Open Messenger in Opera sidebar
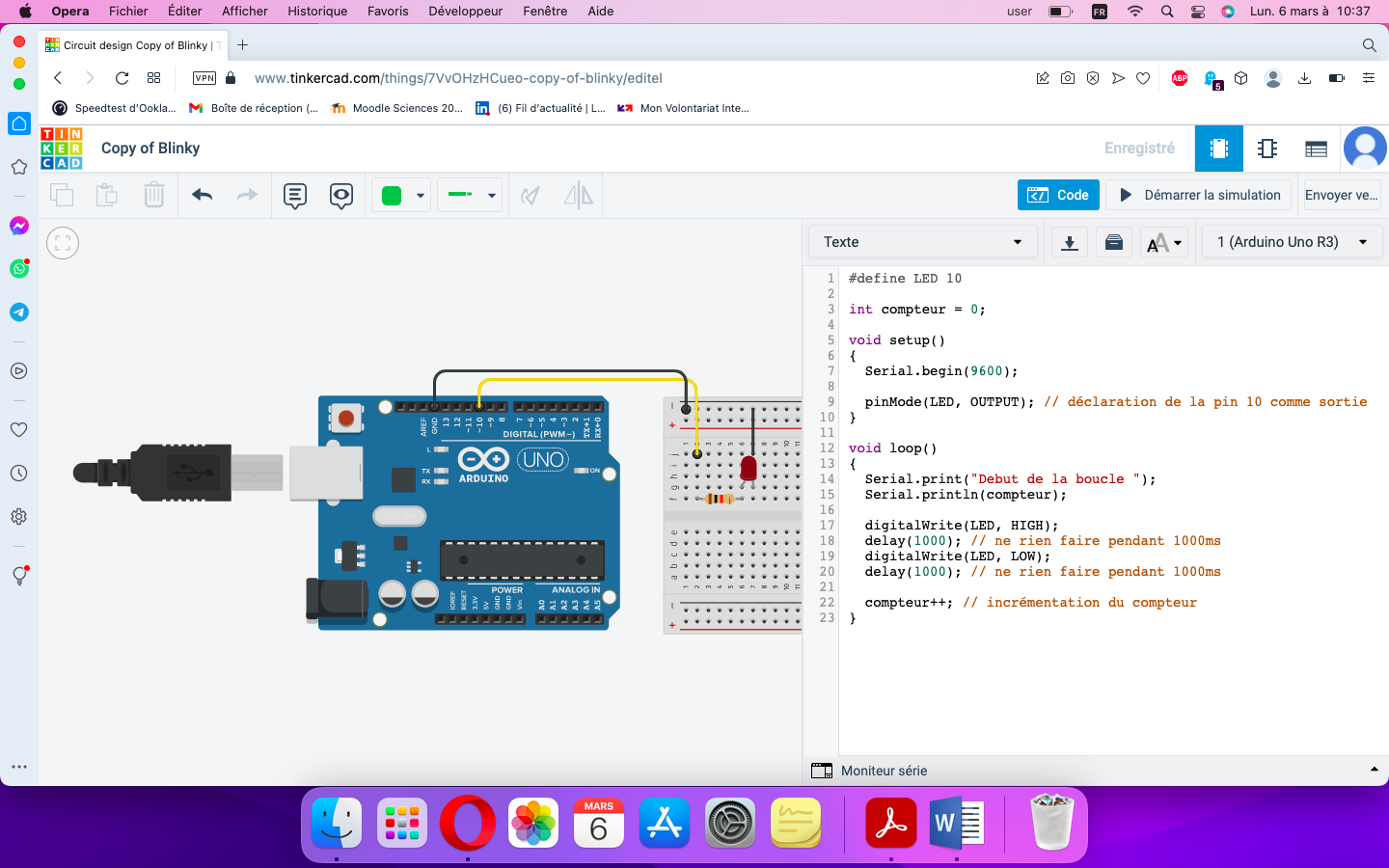1389x868 pixels. (x=19, y=226)
